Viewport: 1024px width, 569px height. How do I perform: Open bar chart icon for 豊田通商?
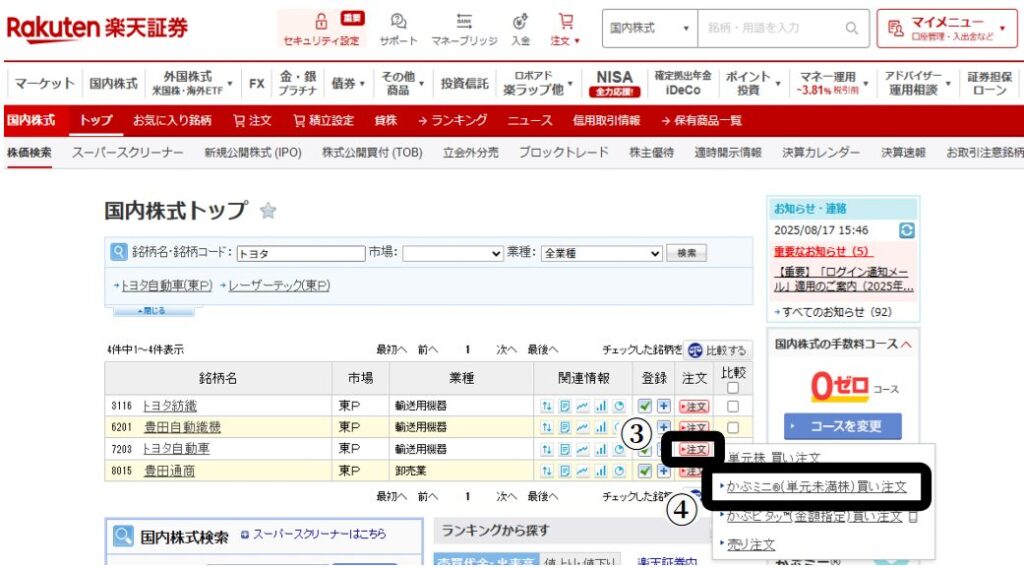point(601,470)
